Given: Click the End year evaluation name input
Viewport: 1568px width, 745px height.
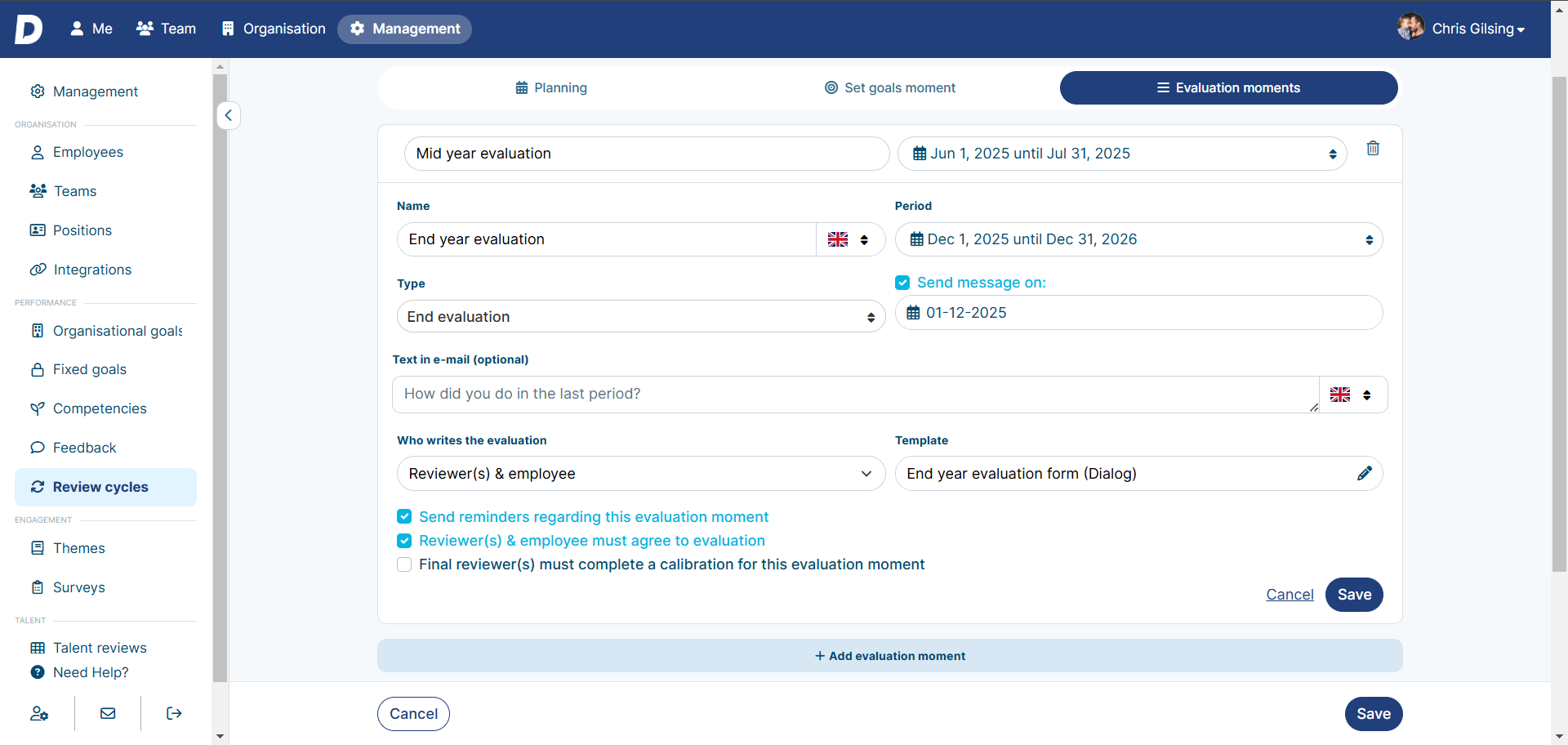Looking at the screenshot, I should (x=606, y=239).
